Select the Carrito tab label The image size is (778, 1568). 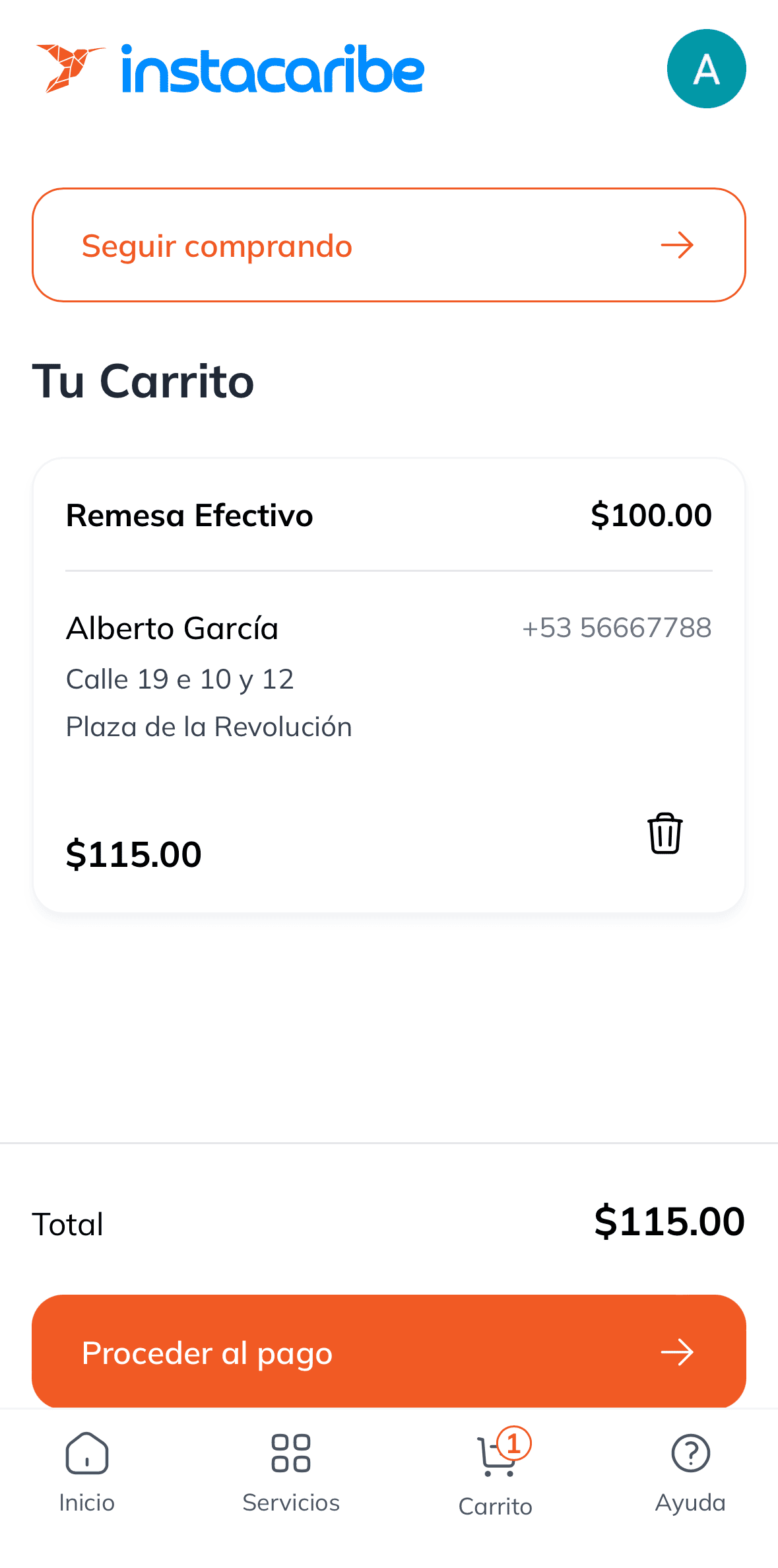pyautogui.click(x=495, y=1507)
